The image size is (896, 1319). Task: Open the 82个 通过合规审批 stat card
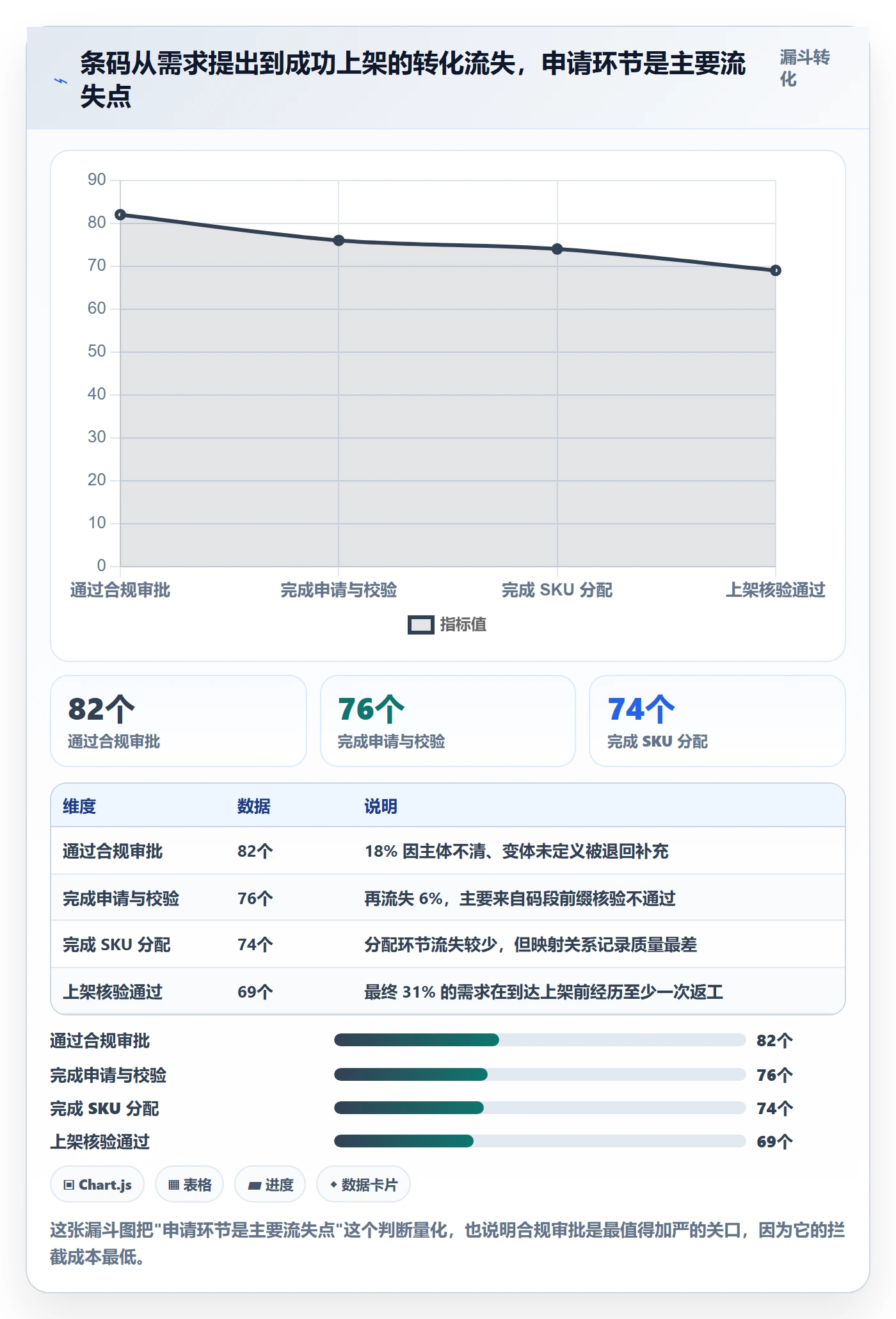click(x=179, y=721)
